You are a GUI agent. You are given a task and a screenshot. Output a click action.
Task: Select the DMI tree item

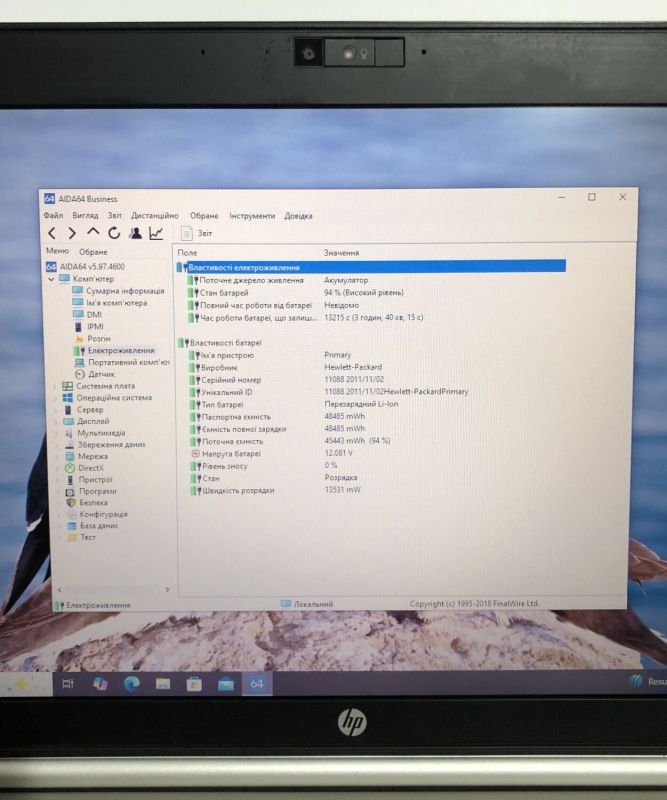[x=88, y=314]
